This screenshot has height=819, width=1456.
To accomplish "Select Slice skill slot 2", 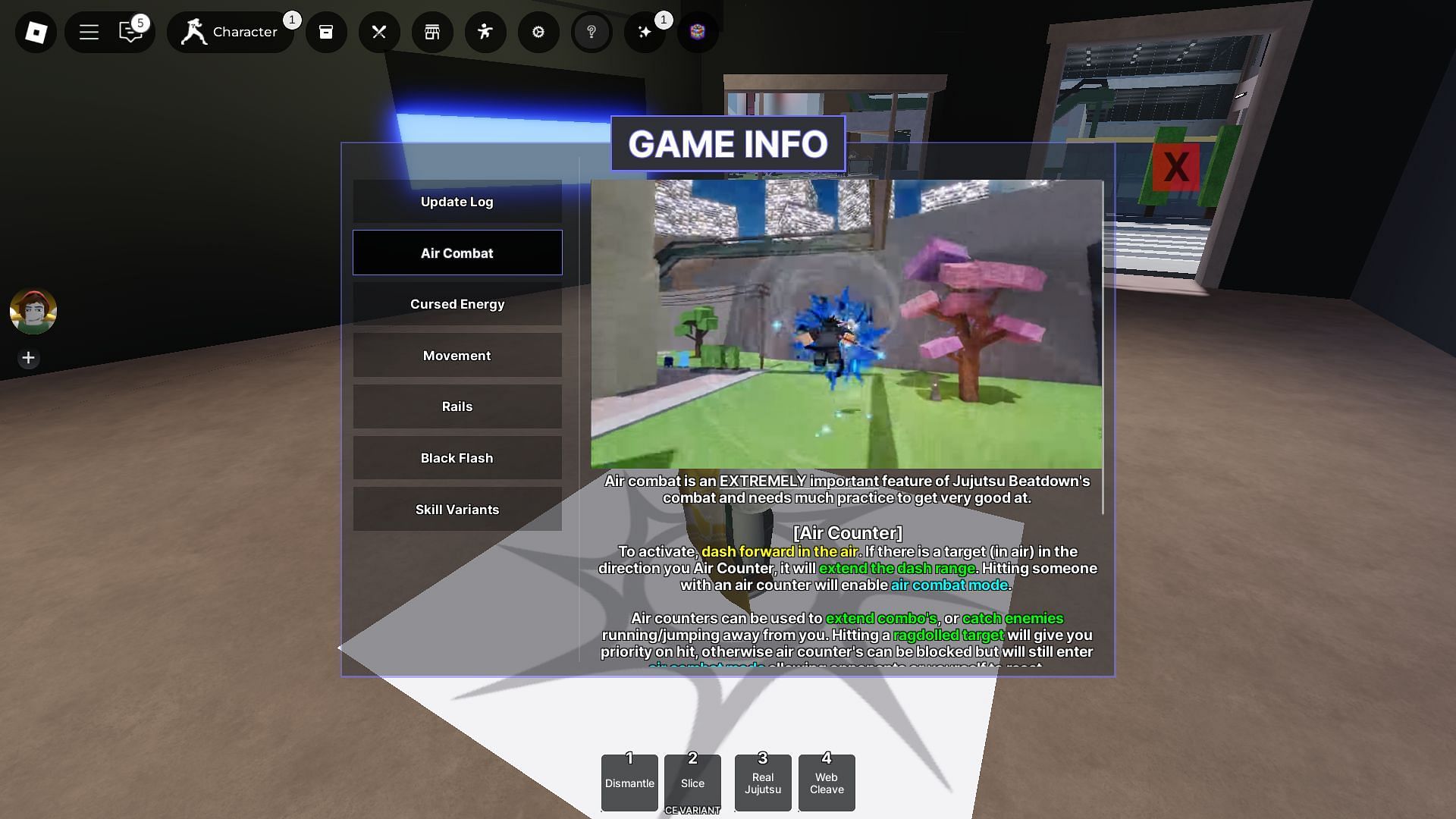I will [x=692, y=782].
